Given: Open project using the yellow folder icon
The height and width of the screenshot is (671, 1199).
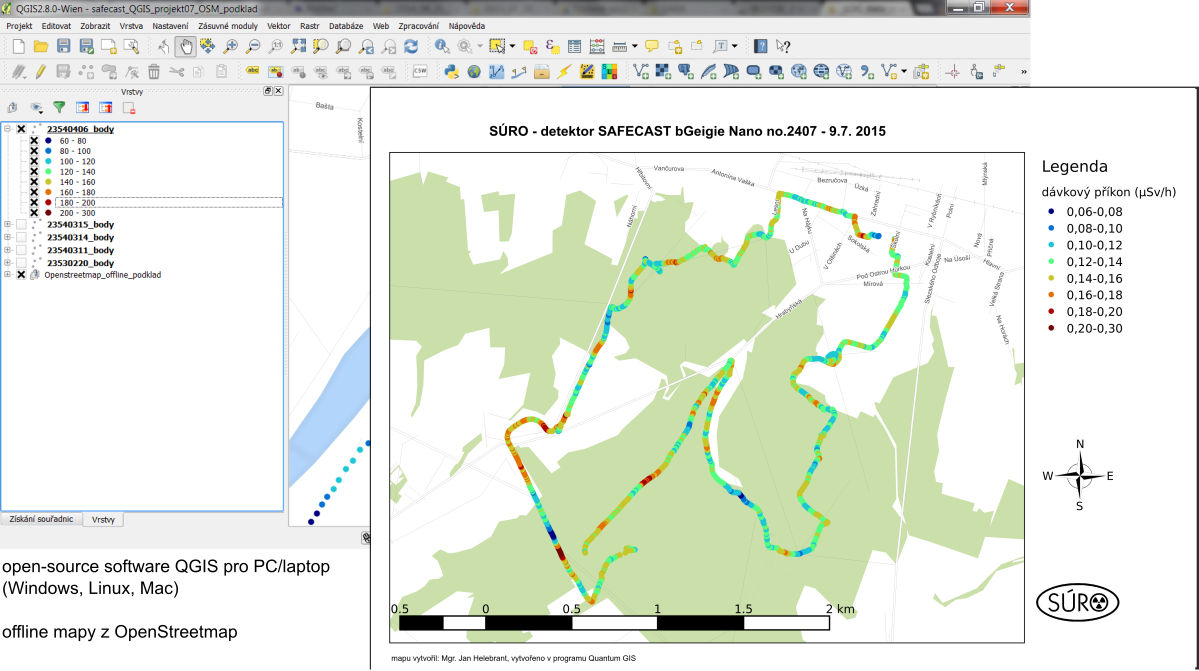Looking at the screenshot, I should (x=41, y=47).
